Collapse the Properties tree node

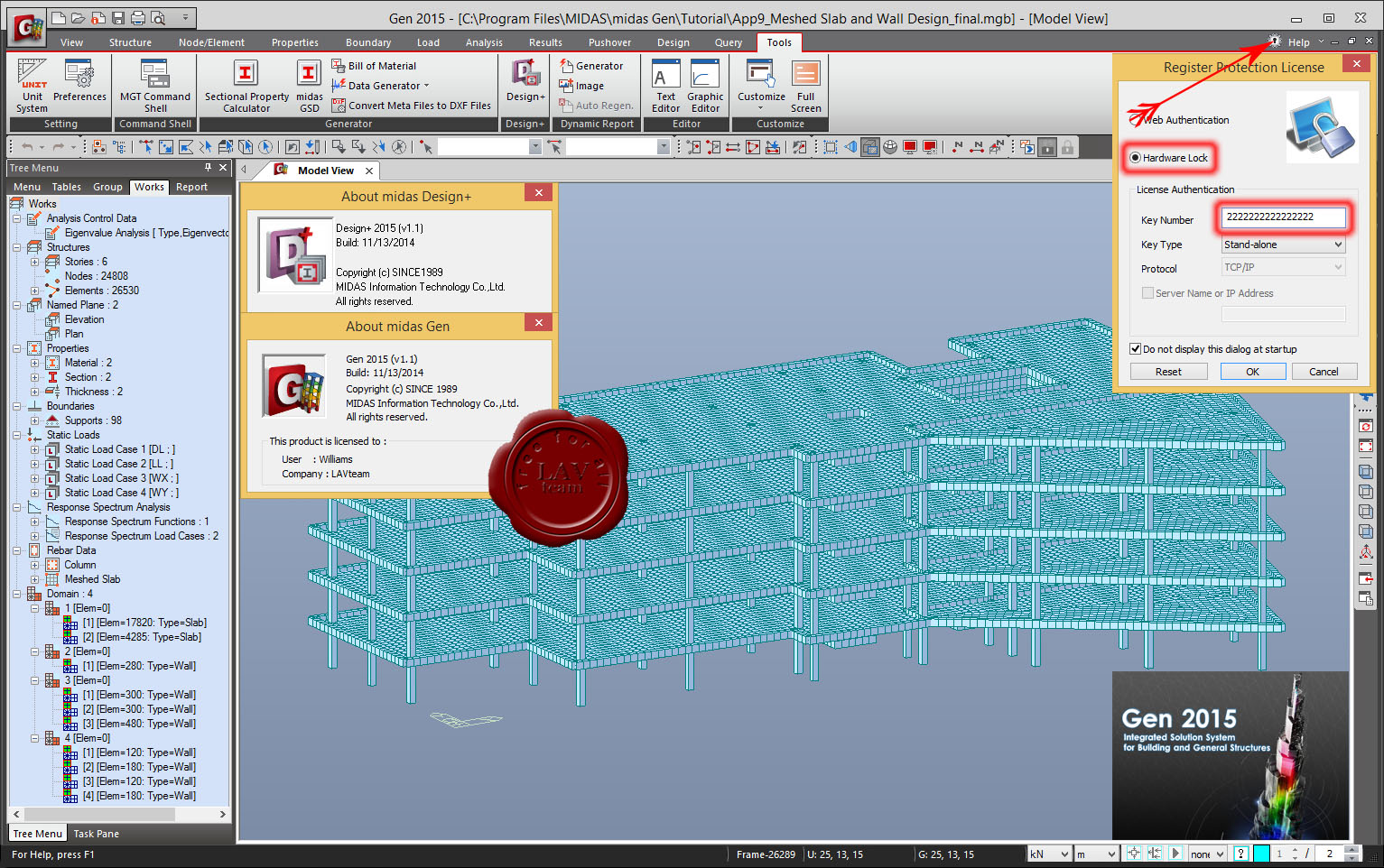pyautogui.click(x=16, y=348)
